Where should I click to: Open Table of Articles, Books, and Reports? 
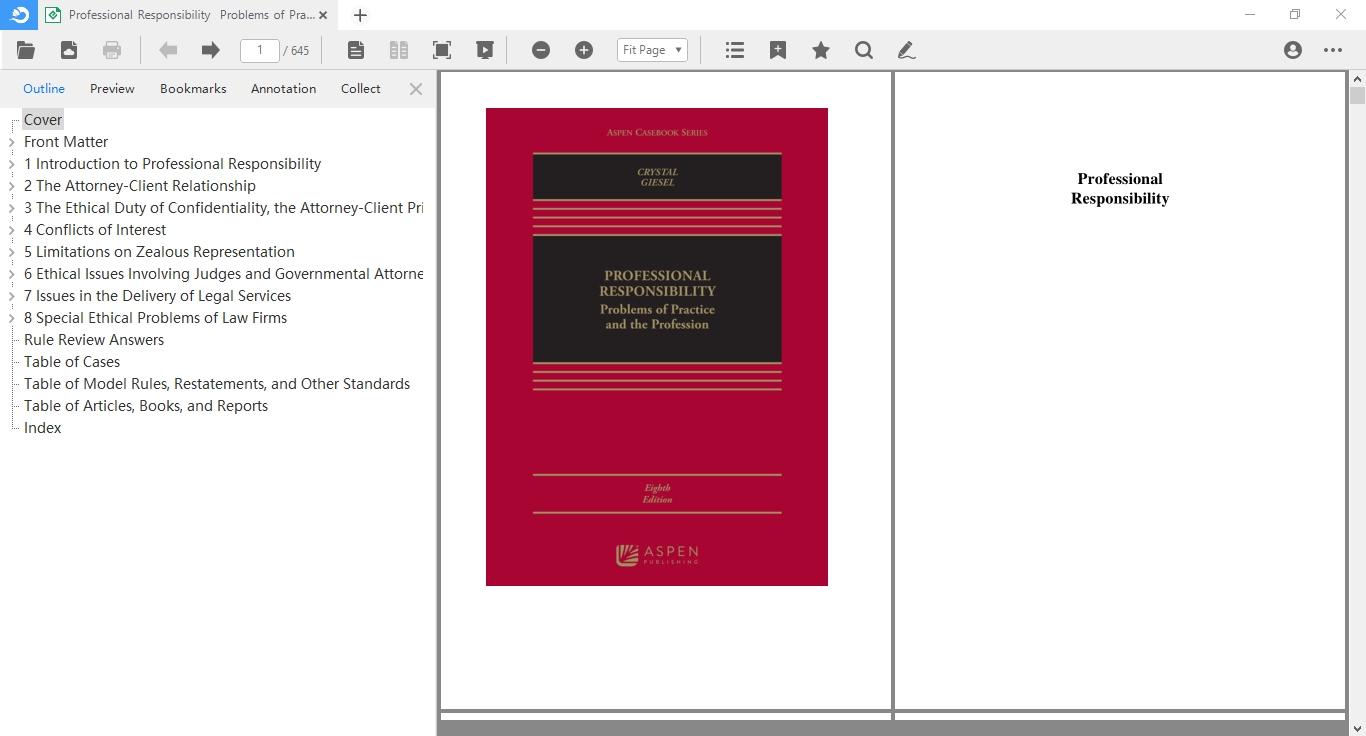[x=146, y=406]
